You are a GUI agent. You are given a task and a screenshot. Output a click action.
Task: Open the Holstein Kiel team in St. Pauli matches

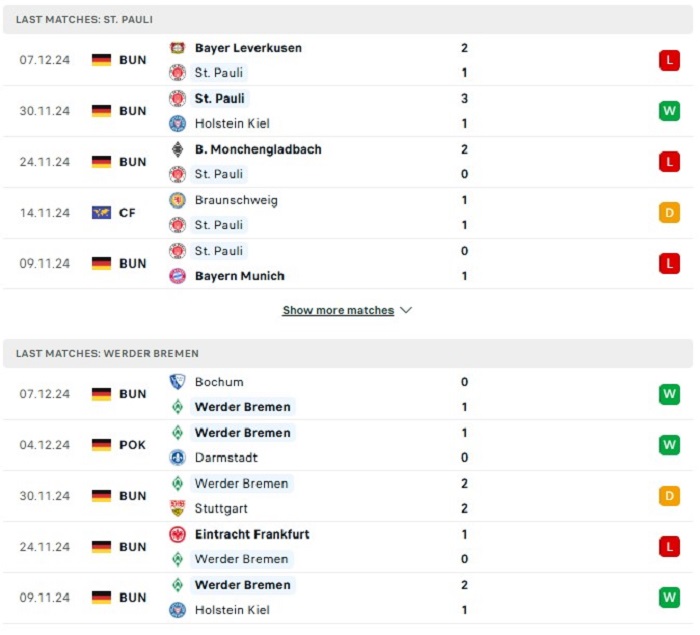click(232, 123)
